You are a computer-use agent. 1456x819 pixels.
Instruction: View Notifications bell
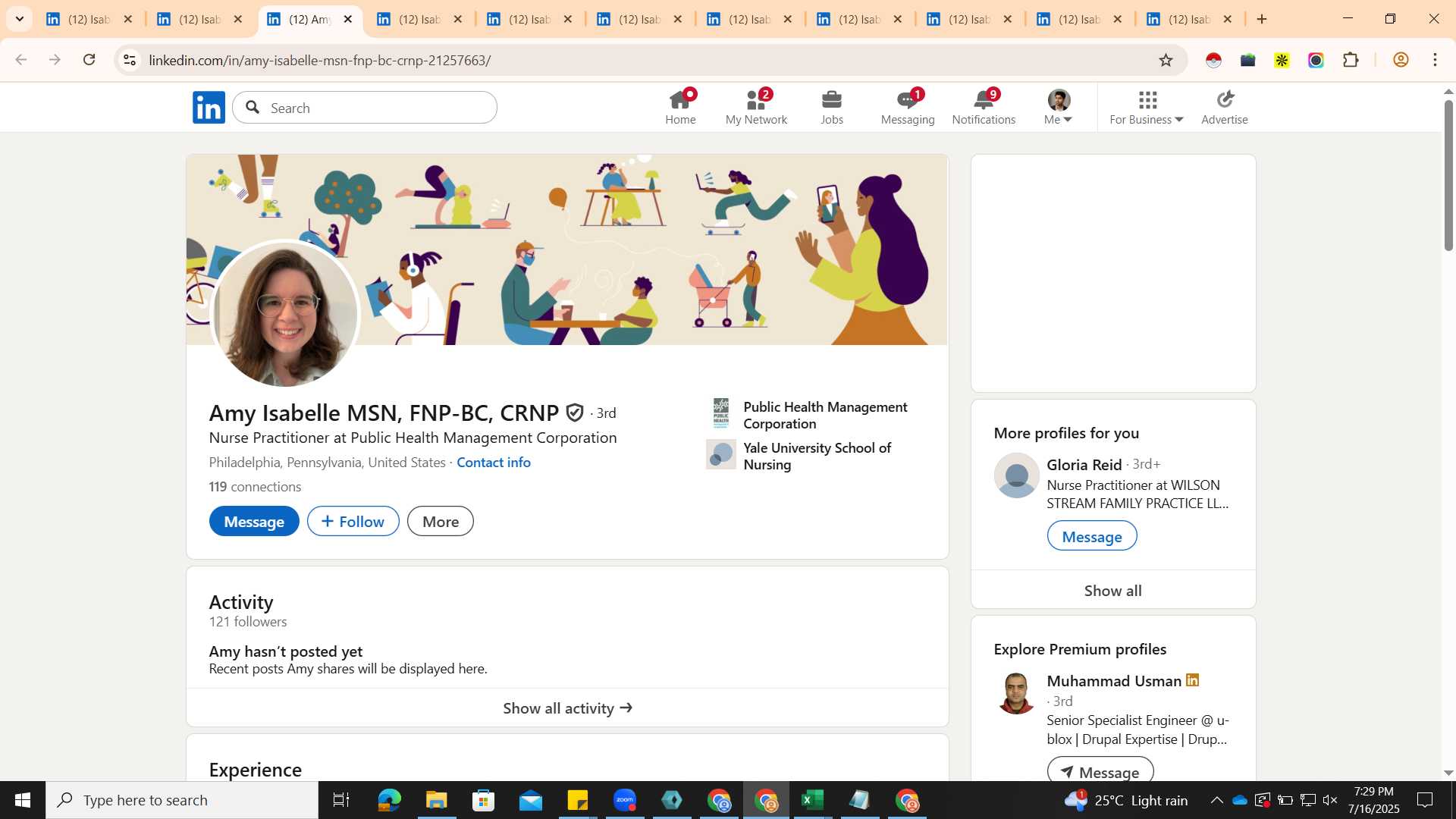984,107
